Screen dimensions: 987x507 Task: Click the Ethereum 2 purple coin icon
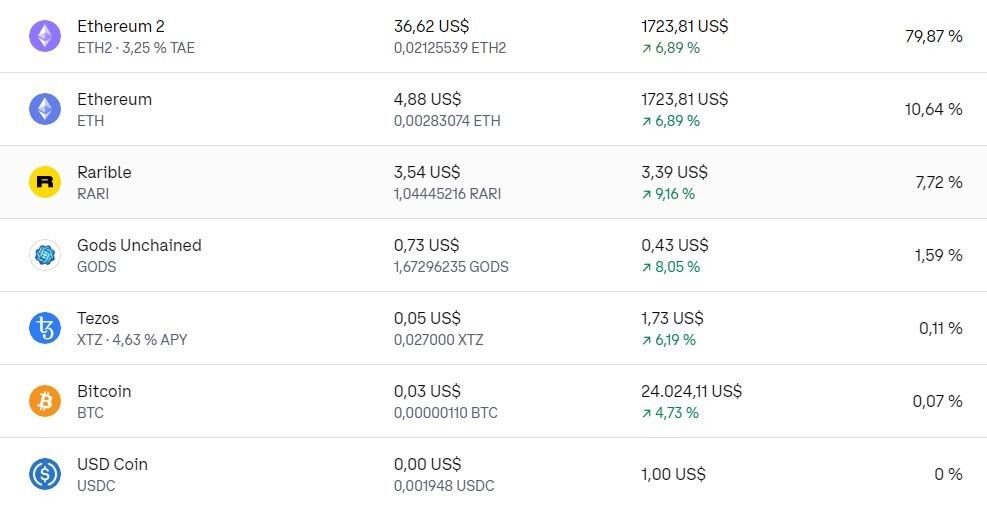point(45,36)
